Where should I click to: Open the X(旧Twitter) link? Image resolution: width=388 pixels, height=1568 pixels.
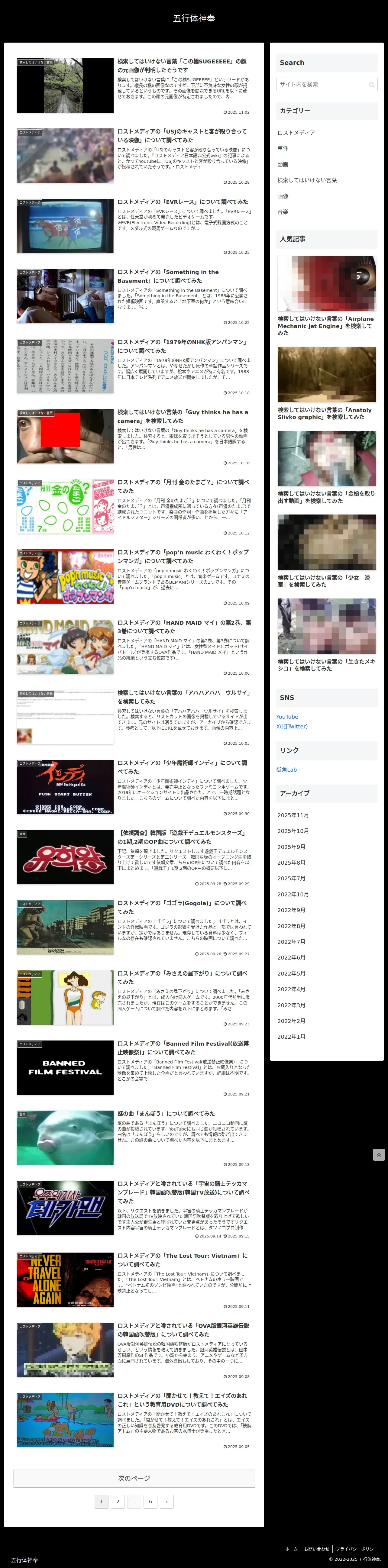coord(292,726)
